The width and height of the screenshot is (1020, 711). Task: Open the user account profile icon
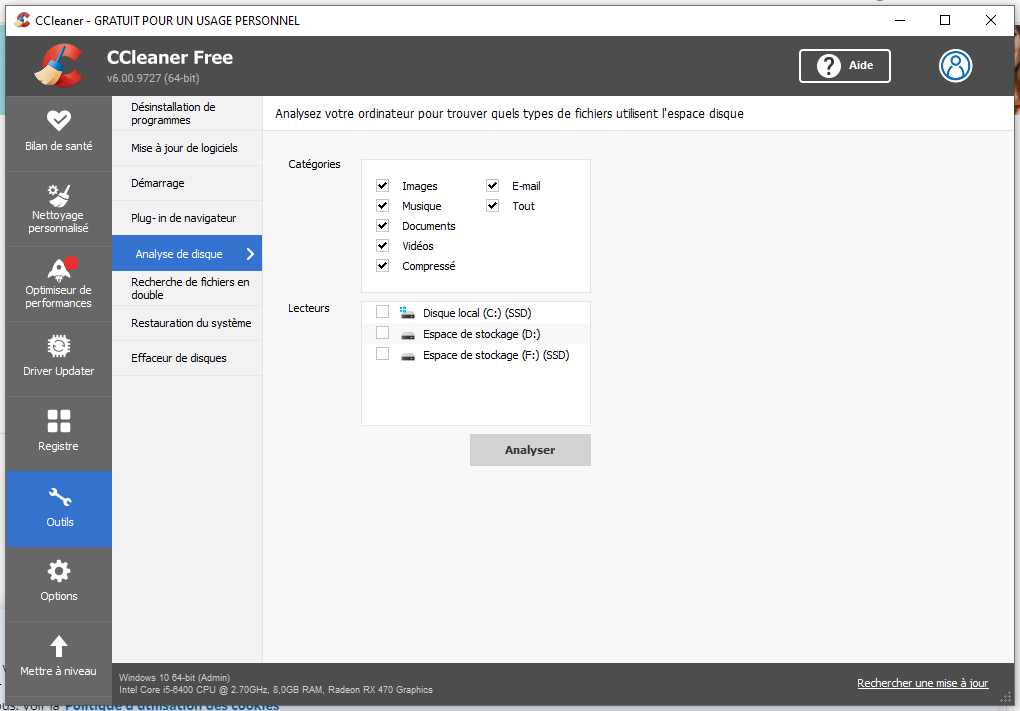[x=956, y=66]
